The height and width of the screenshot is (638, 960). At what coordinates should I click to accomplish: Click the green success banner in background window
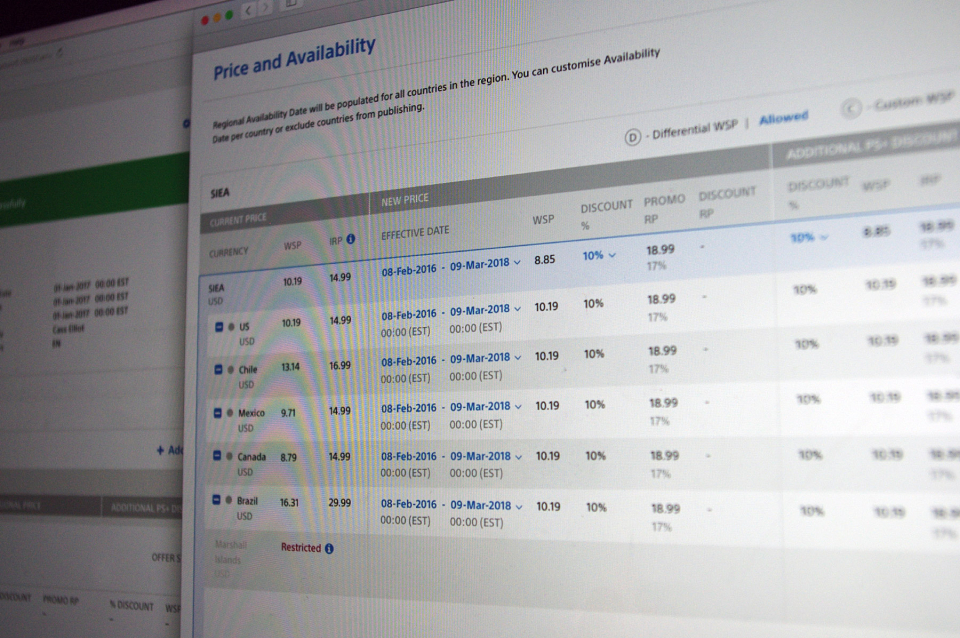[95, 190]
